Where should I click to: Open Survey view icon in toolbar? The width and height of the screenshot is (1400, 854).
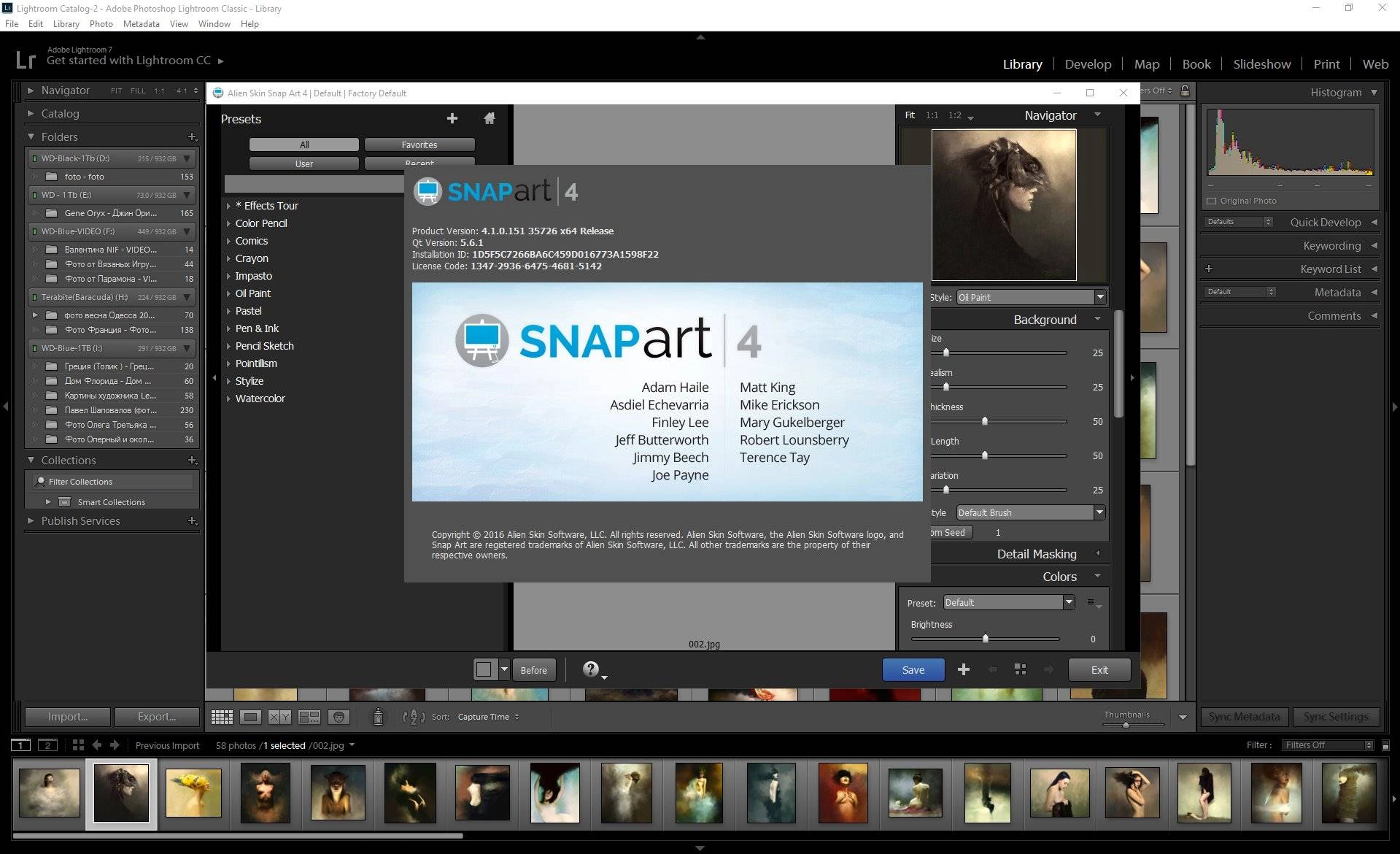coord(309,717)
